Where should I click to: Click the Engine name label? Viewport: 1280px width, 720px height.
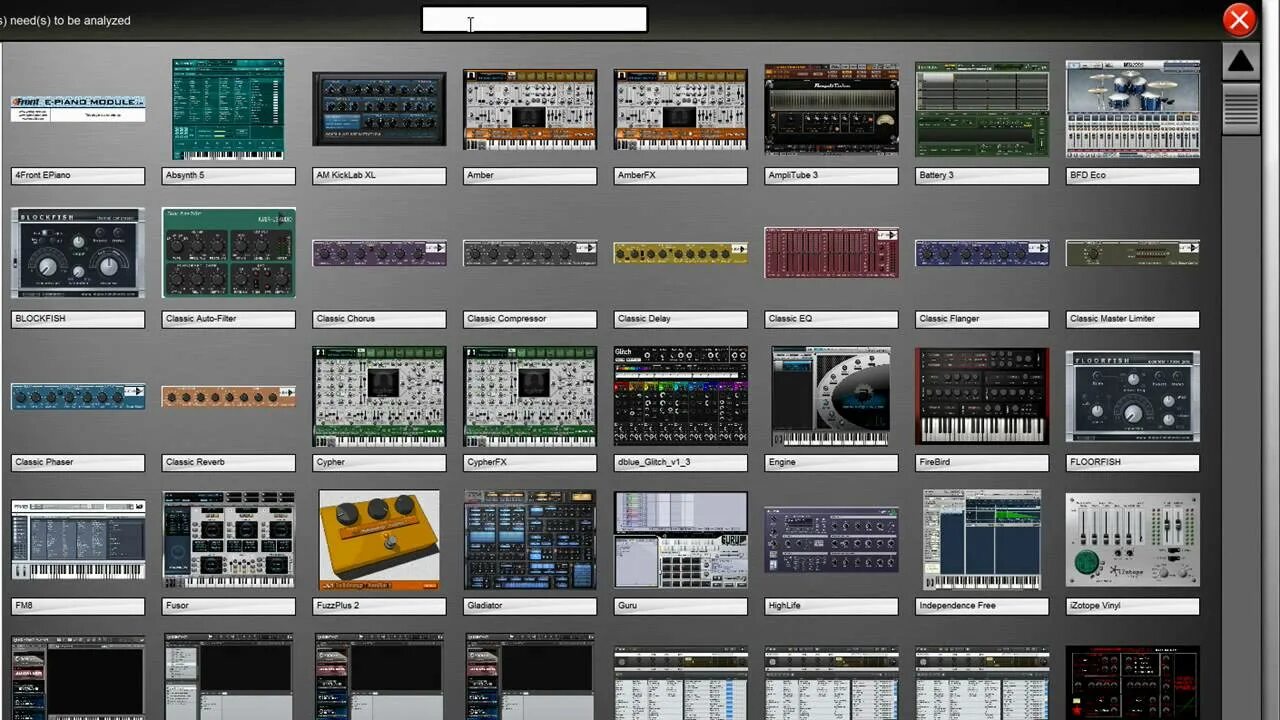coord(831,462)
